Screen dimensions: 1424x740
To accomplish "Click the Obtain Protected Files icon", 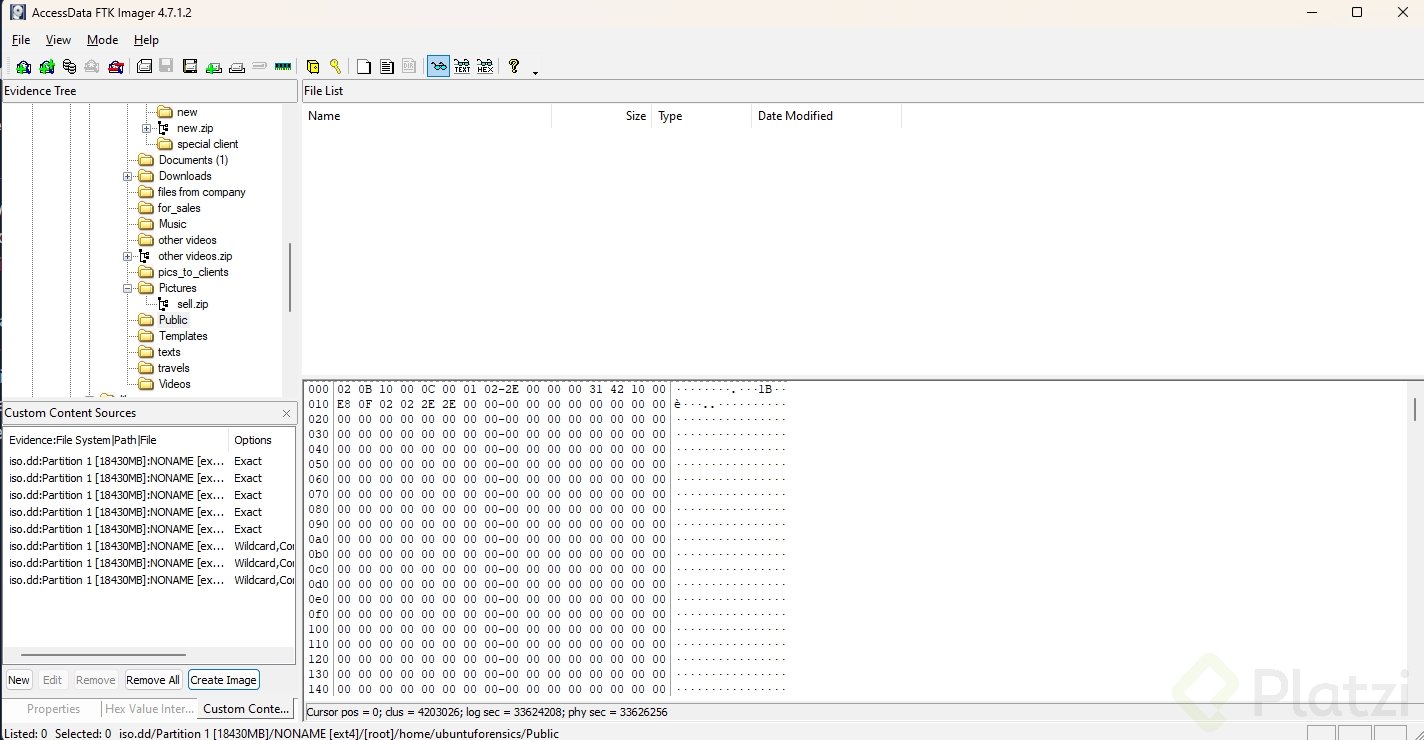I will click(313, 67).
